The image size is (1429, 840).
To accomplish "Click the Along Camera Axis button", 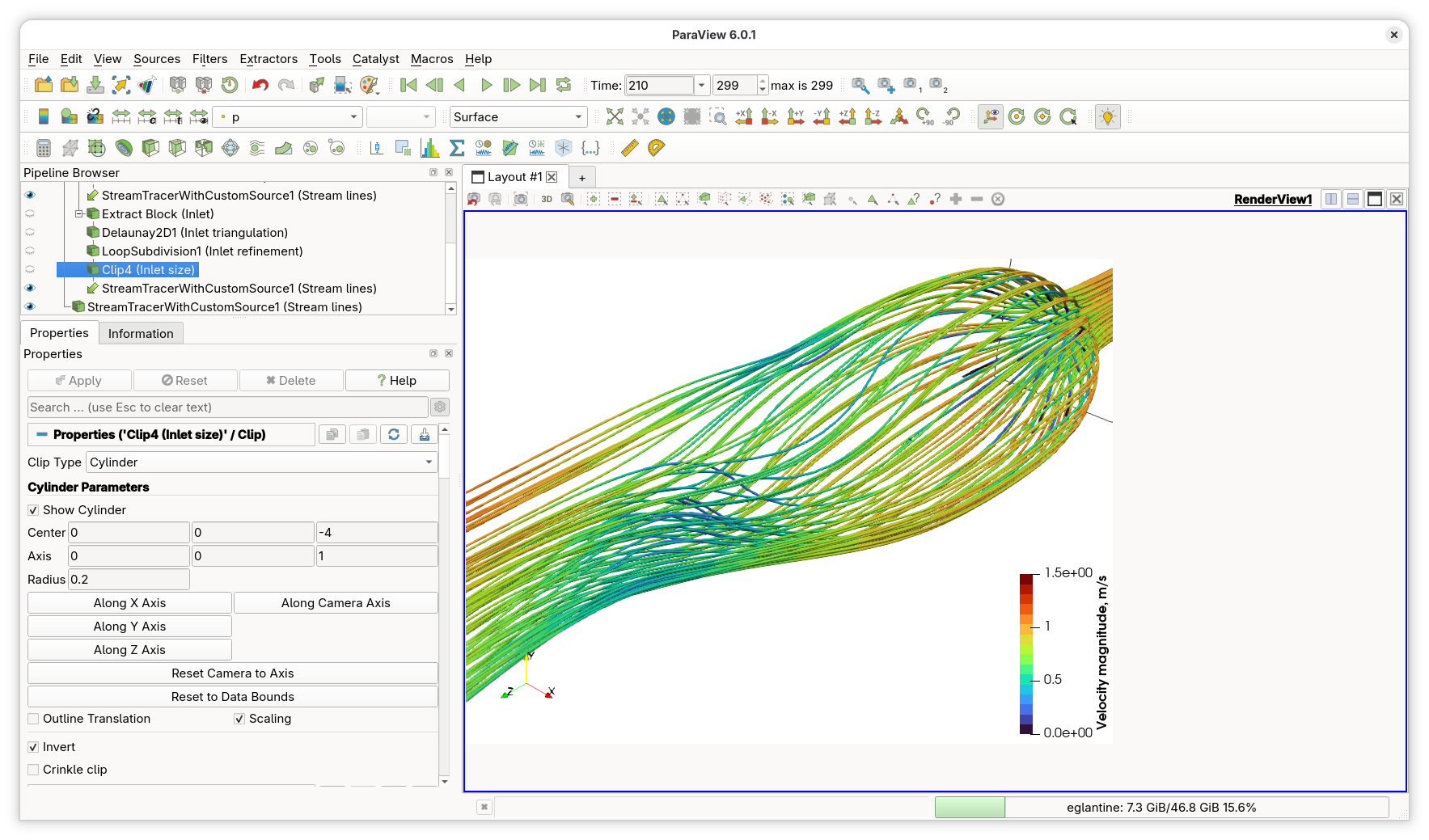I will point(336,603).
